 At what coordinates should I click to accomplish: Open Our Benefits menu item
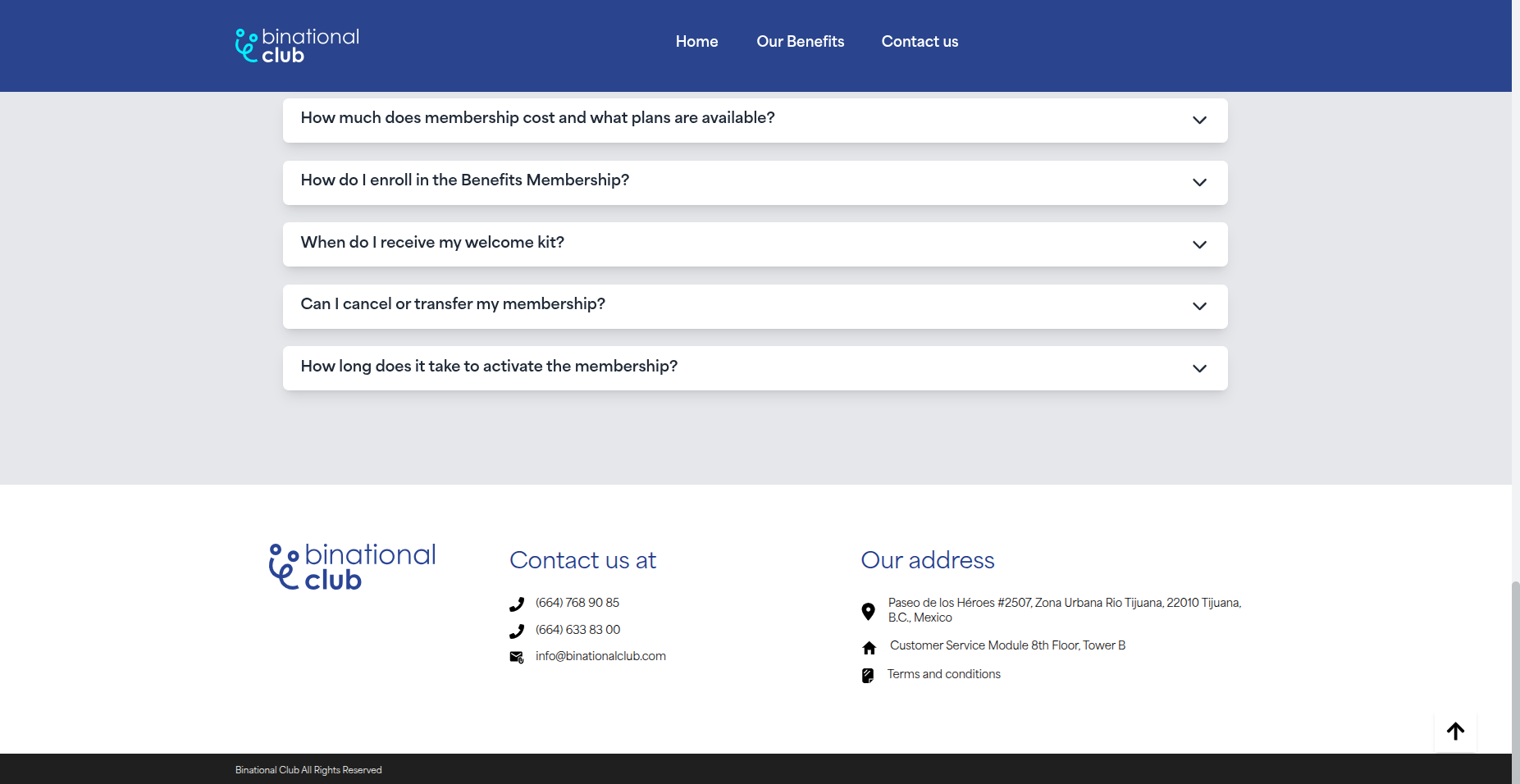pos(800,42)
